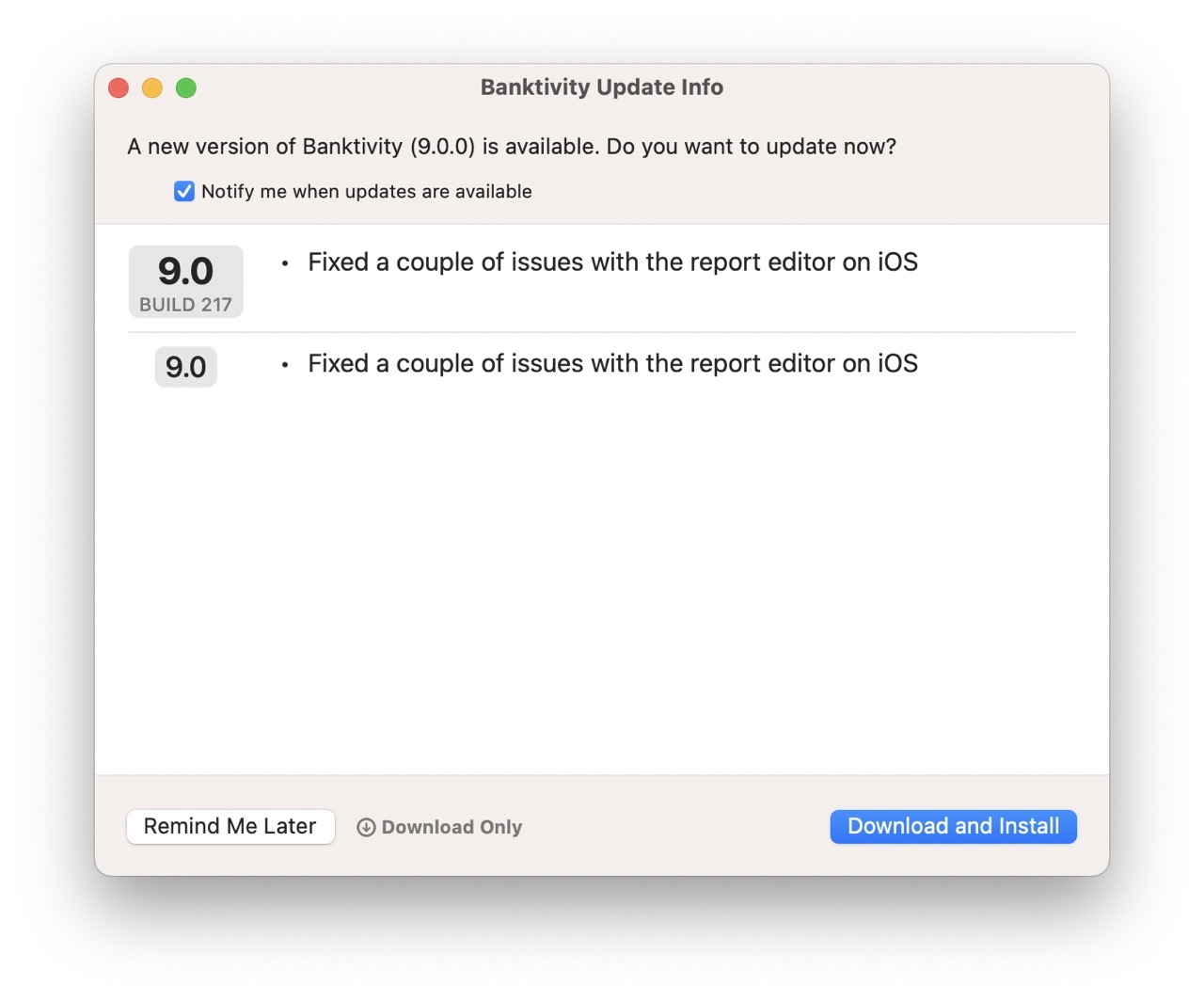Click the BUILD 217 text label
Viewport: 1204px width, 1001px height.
click(x=185, y=305)
